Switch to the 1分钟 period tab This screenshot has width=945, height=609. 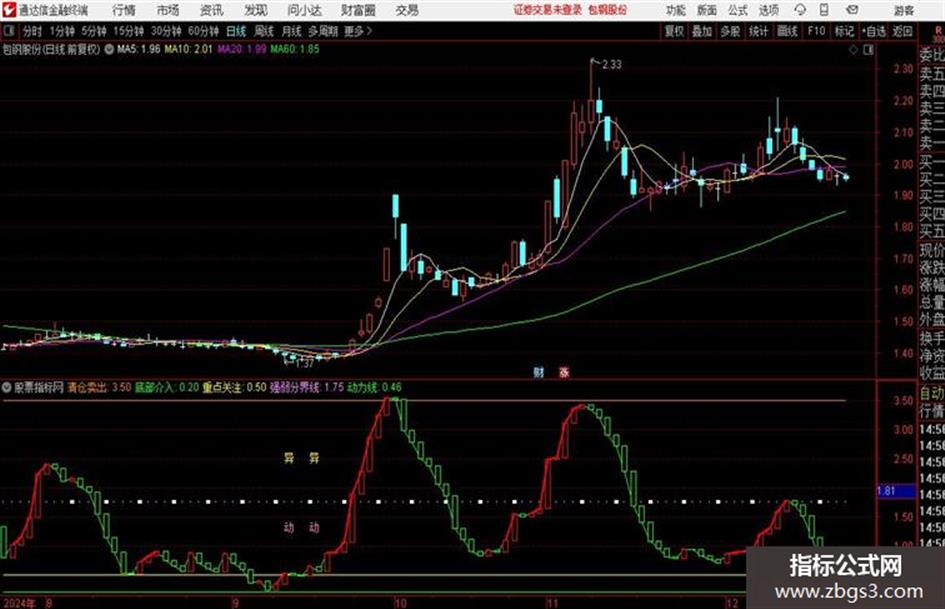pos(61,31)
